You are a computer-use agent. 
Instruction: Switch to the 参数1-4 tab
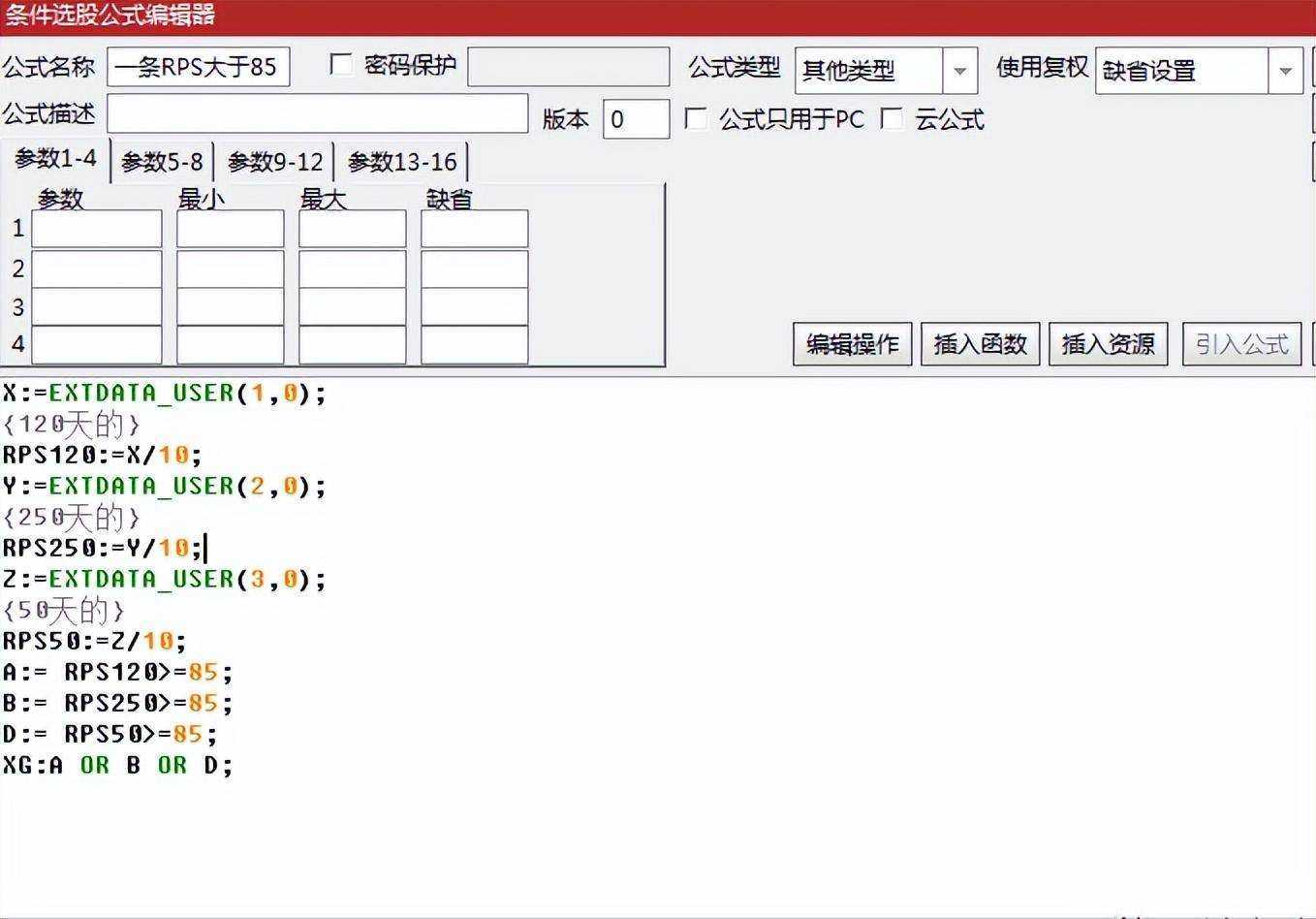[55, 158]
